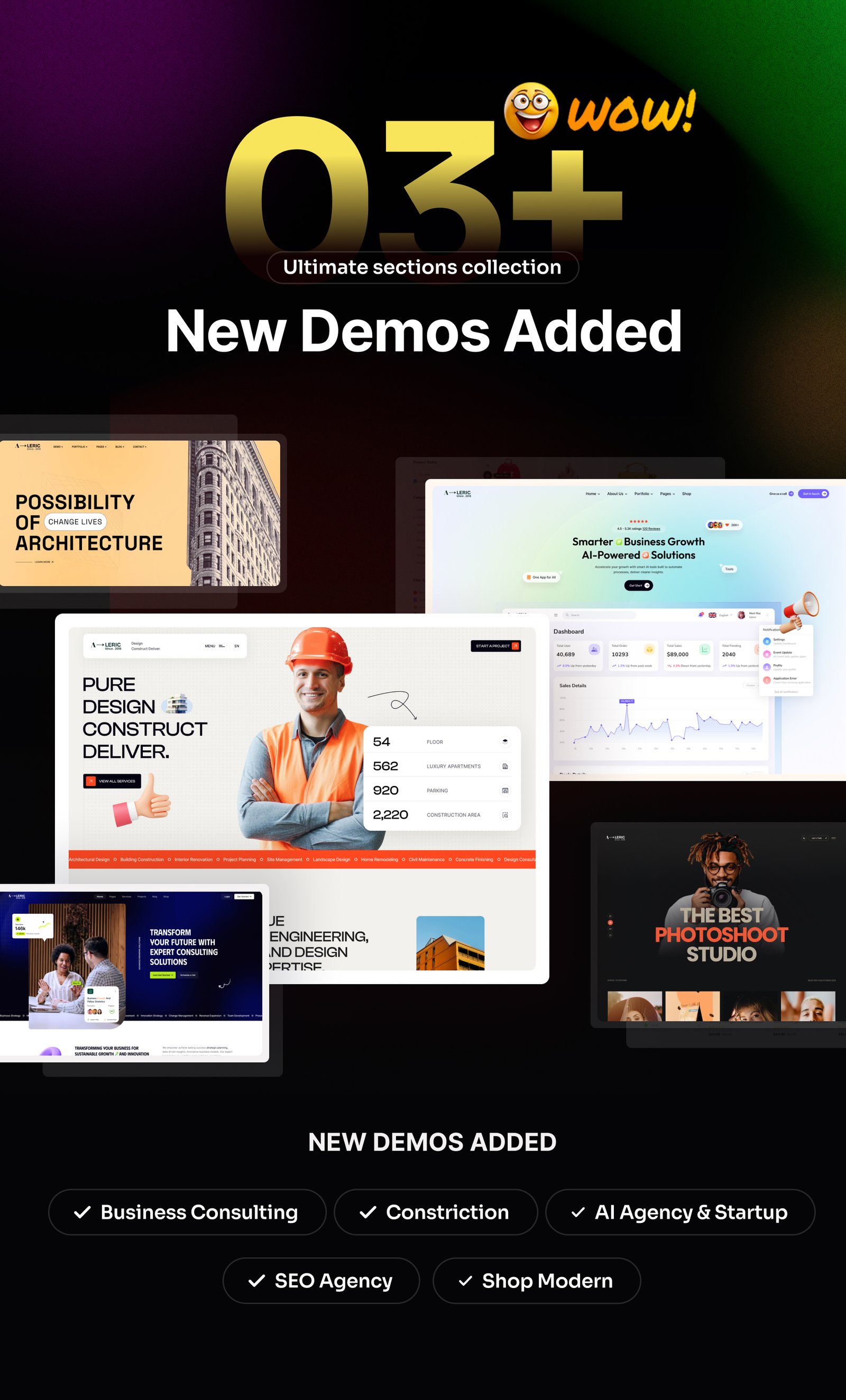Open the 120 Reviews link
Image resolution: width=846 pixels, height=1400 pixels.
pos(651,529)
